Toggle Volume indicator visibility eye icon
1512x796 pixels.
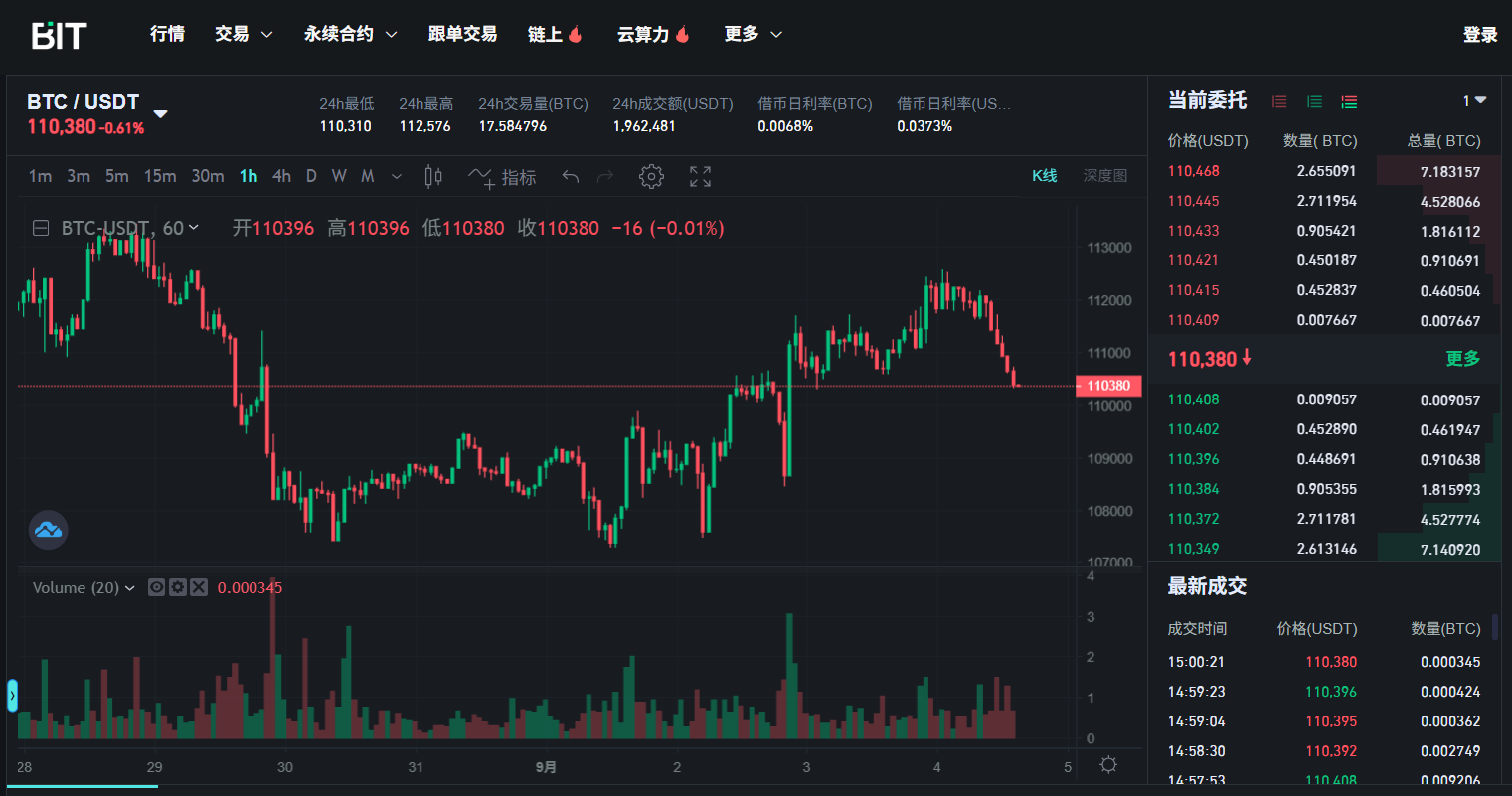click(x=157, y=587)
